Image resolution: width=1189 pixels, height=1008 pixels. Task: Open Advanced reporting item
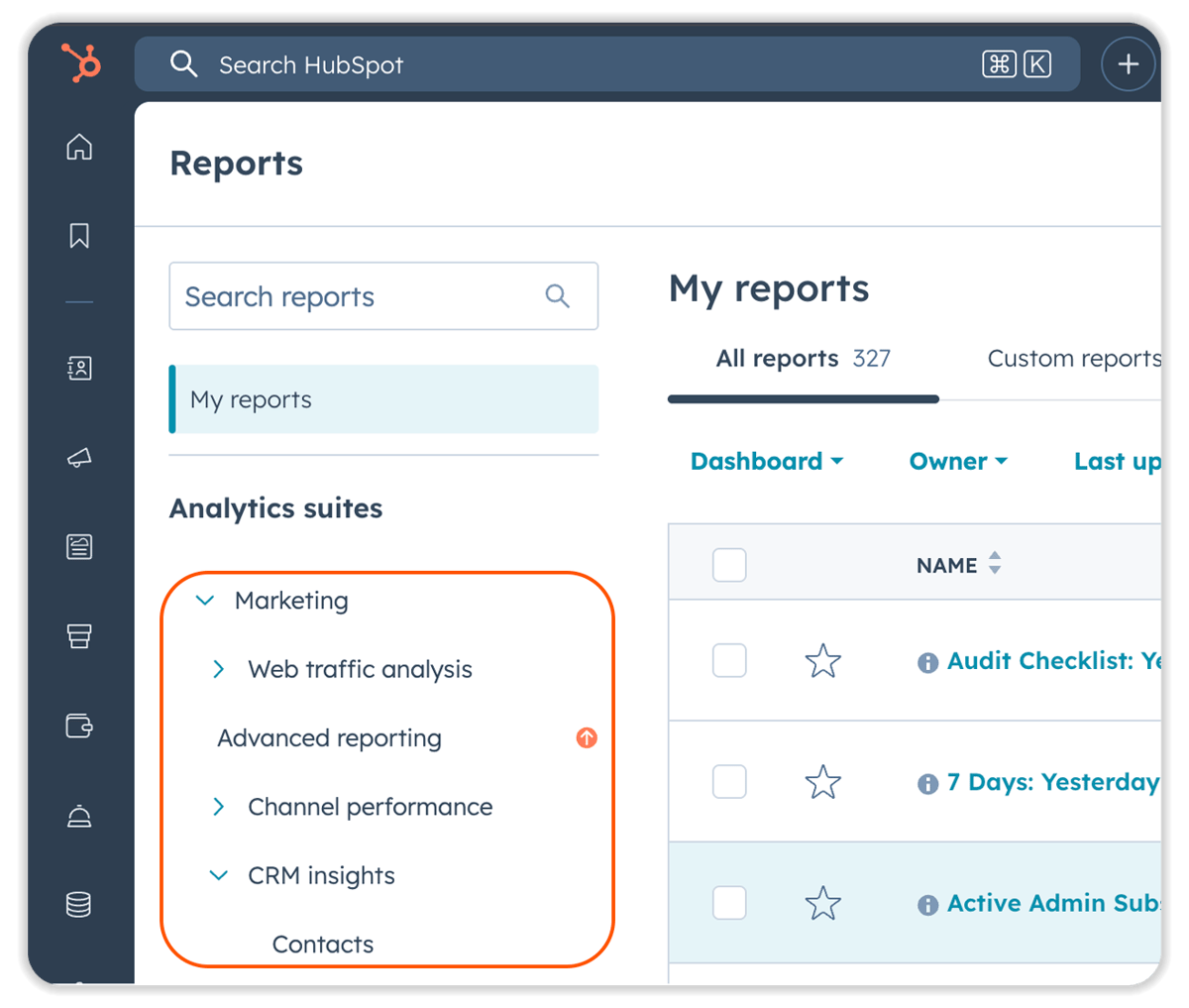pos(329,738)
